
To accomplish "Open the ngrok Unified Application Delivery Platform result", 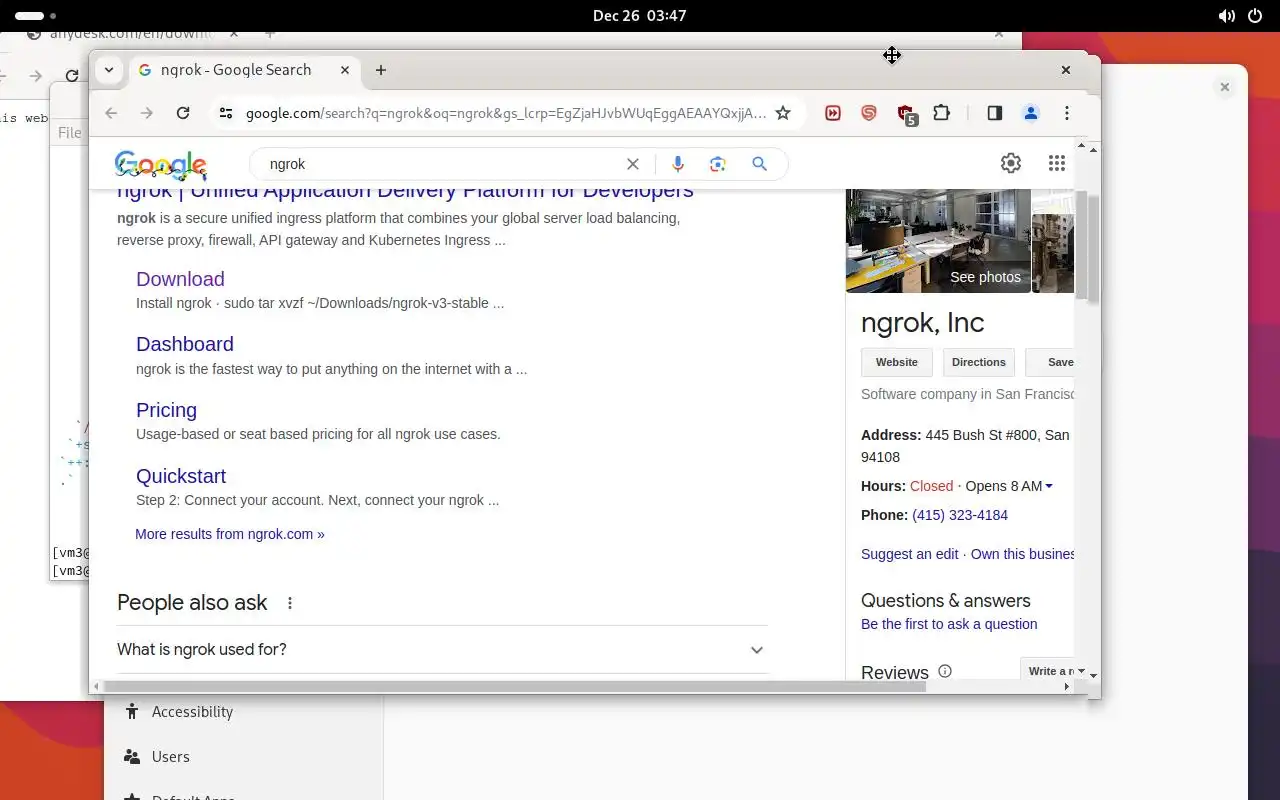I will pos(405,190).
